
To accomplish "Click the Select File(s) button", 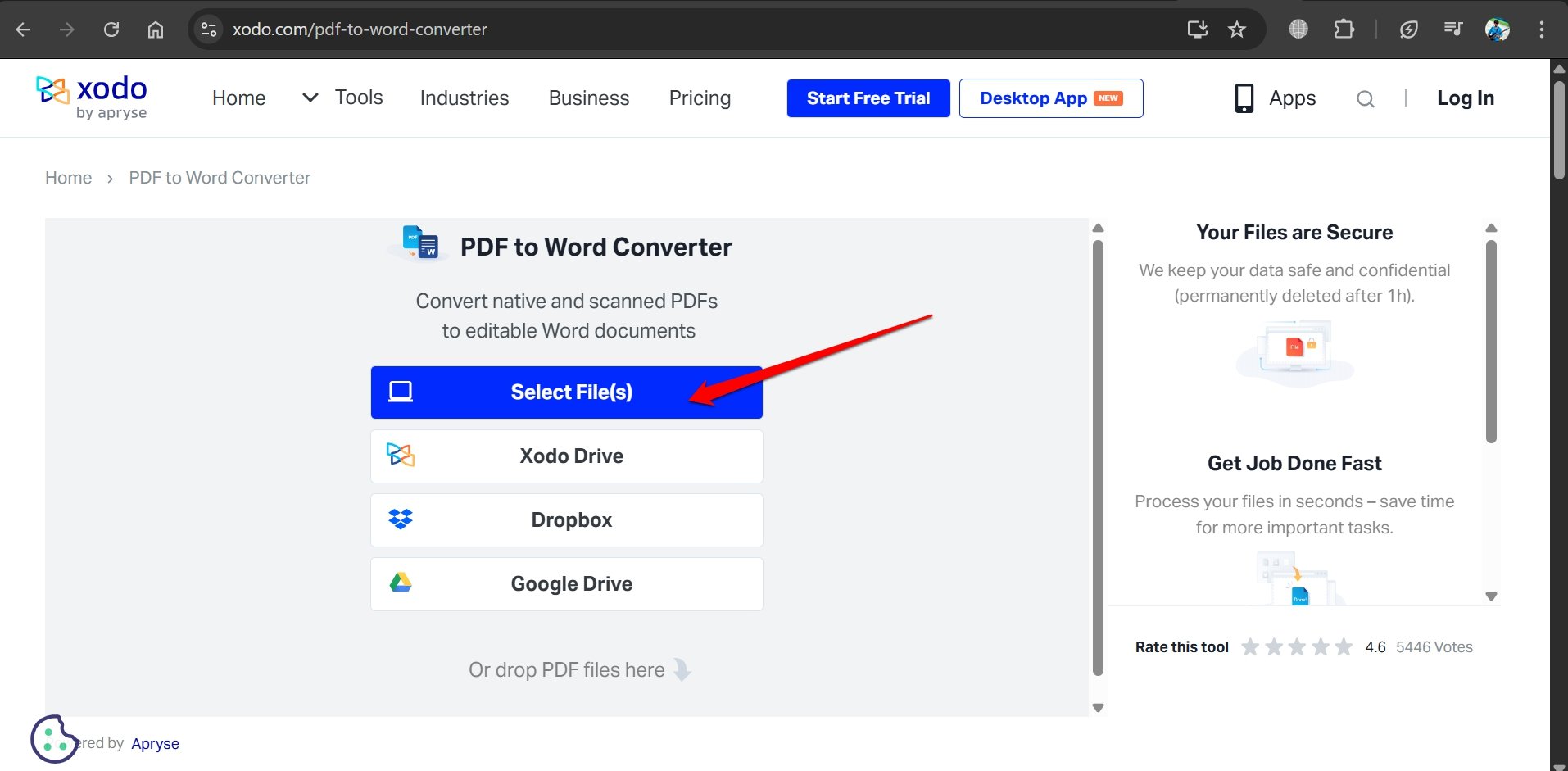I will tap(567, 392).
